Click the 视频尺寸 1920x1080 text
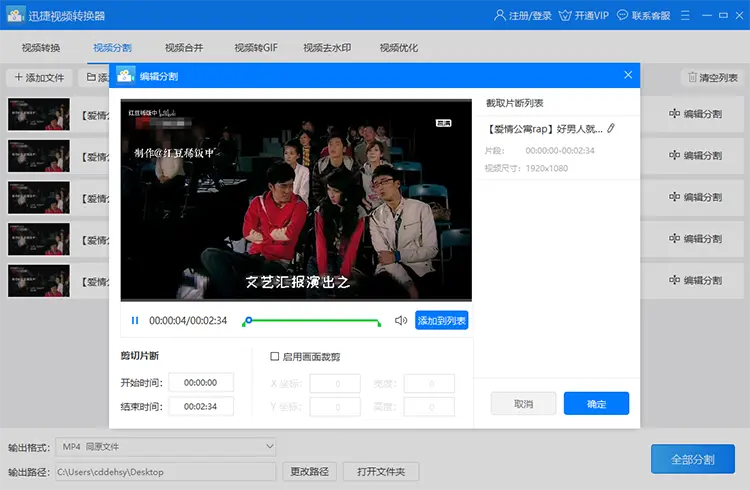750x490 pixels. click(x=526, y=168)
